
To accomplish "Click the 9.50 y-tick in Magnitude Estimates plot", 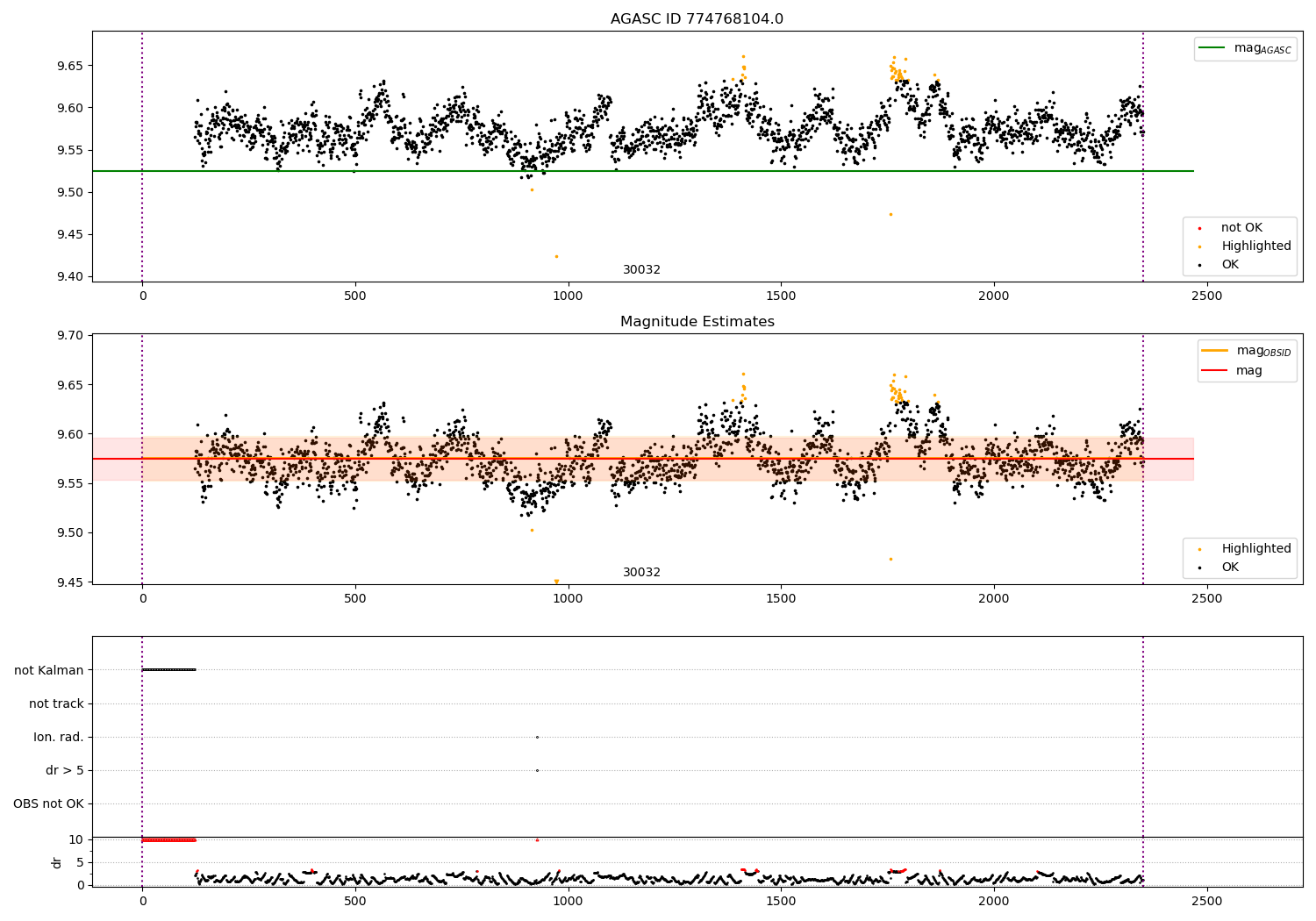I will point(69,533).
